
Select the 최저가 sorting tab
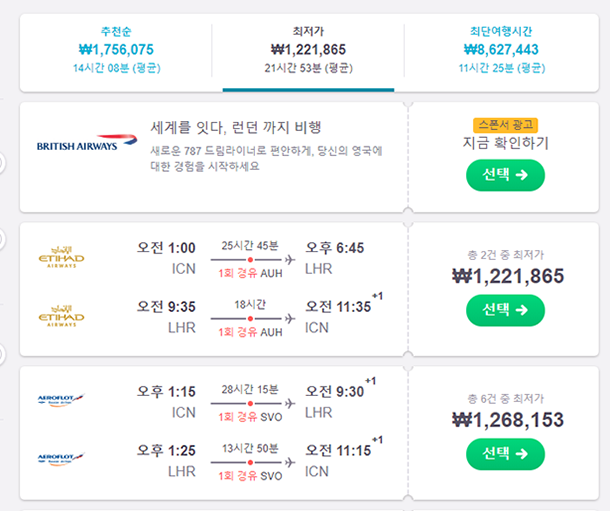(x=308, y=50)
